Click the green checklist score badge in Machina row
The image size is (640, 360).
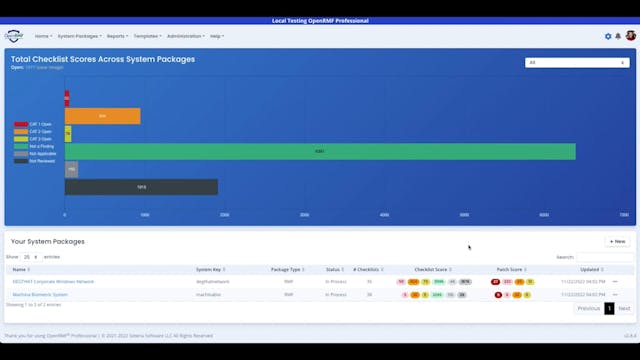pyautogui.click(x=437, y=295)
